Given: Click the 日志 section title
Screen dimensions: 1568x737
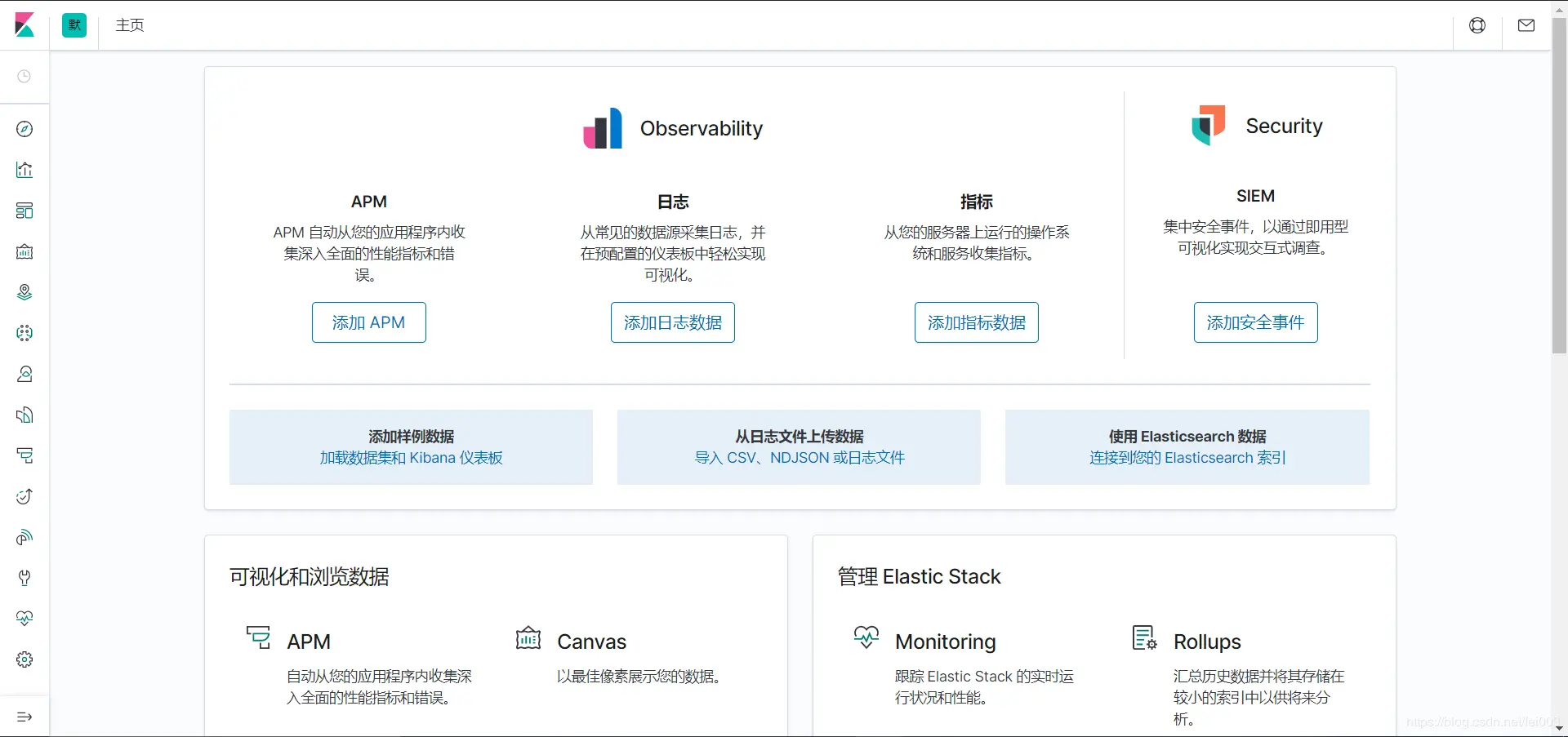Looking at the screenshot, I should 673,202.
